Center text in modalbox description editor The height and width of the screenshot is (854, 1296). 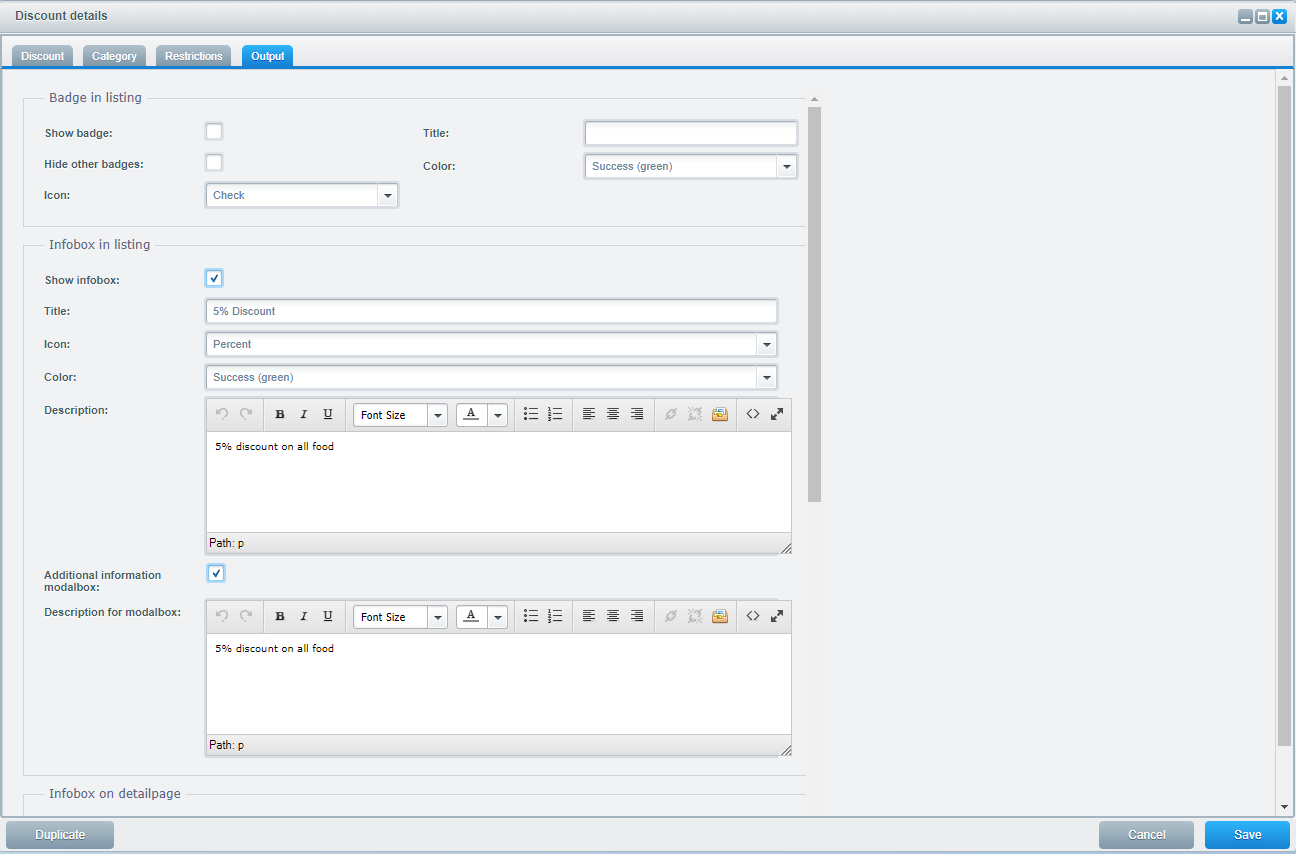[613, 617]
